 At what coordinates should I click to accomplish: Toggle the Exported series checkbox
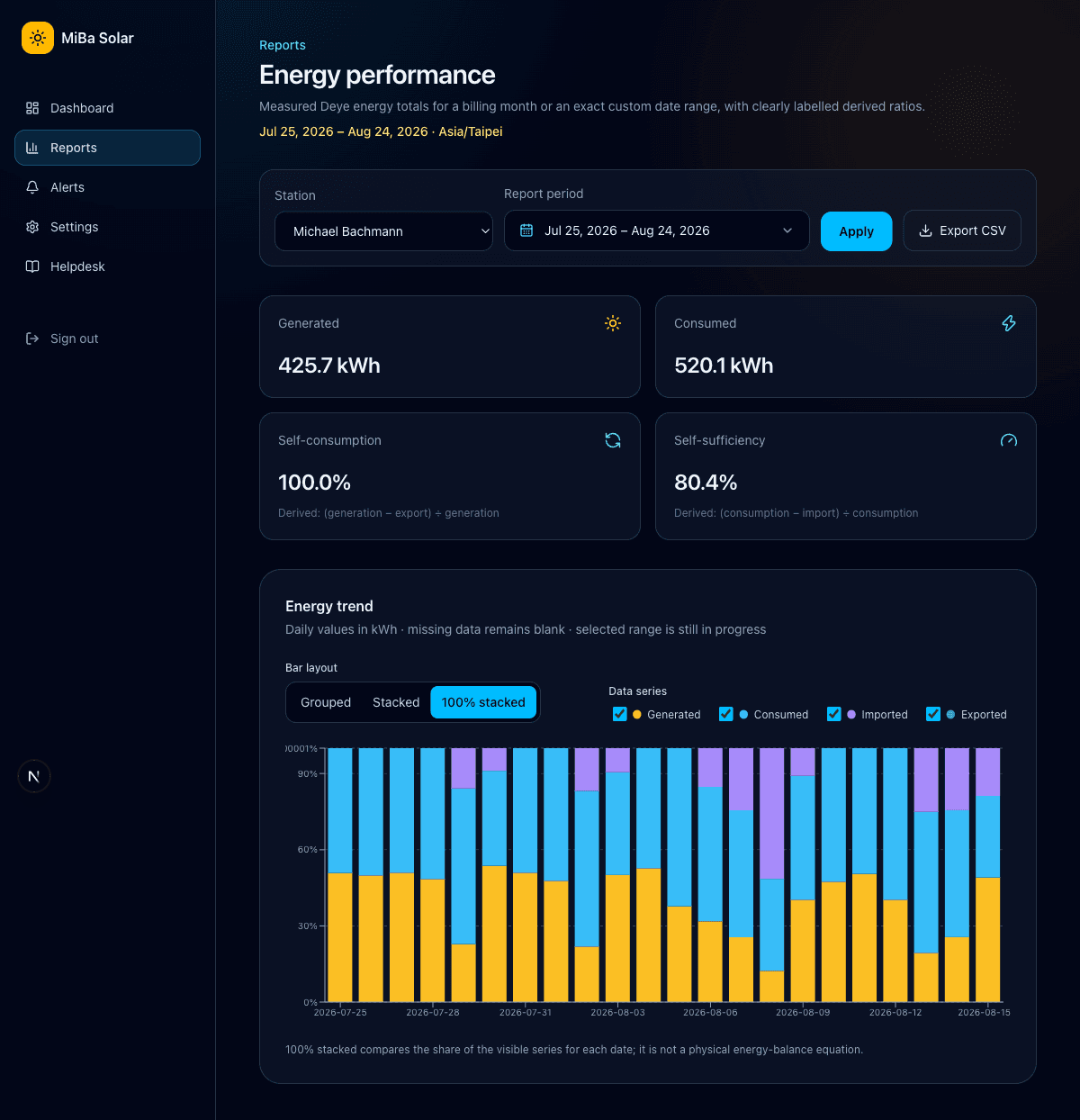point(932,714)
